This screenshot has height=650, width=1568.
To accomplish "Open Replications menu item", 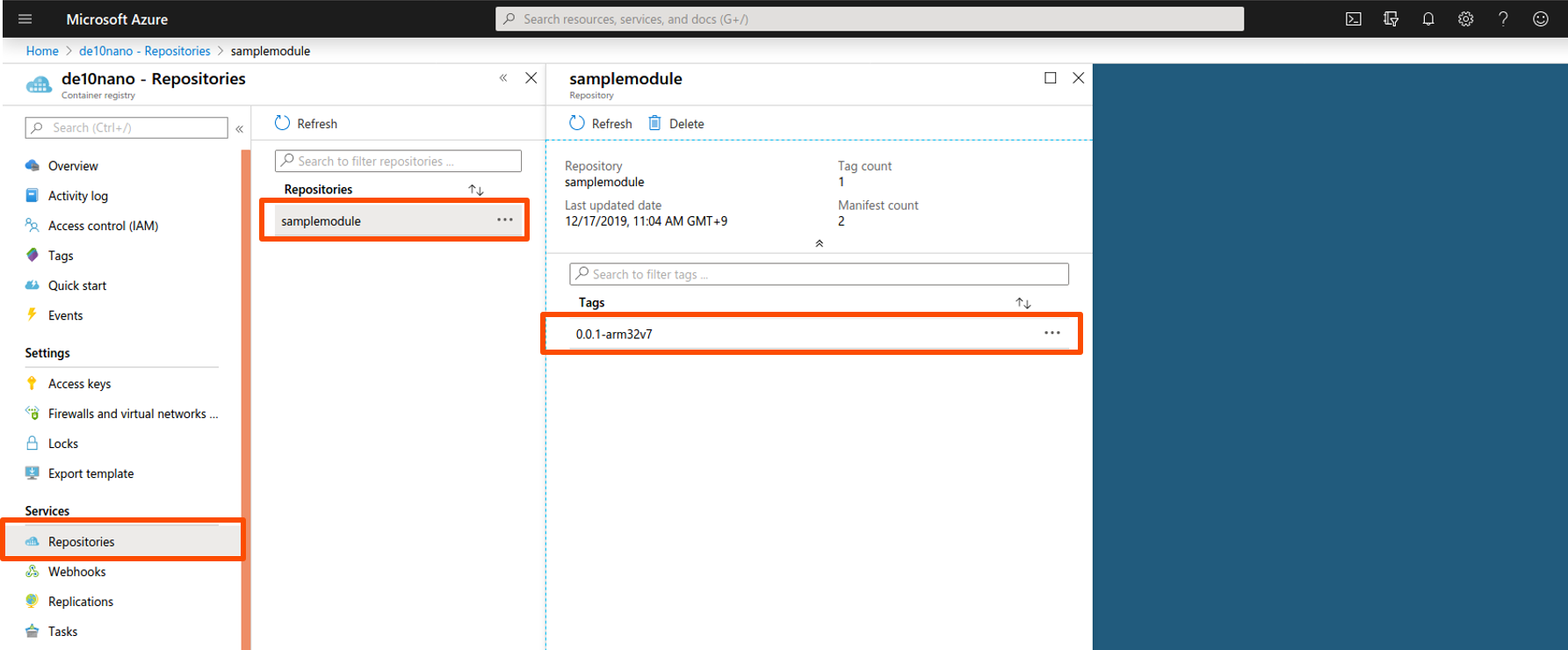I will tap(81, 601).
